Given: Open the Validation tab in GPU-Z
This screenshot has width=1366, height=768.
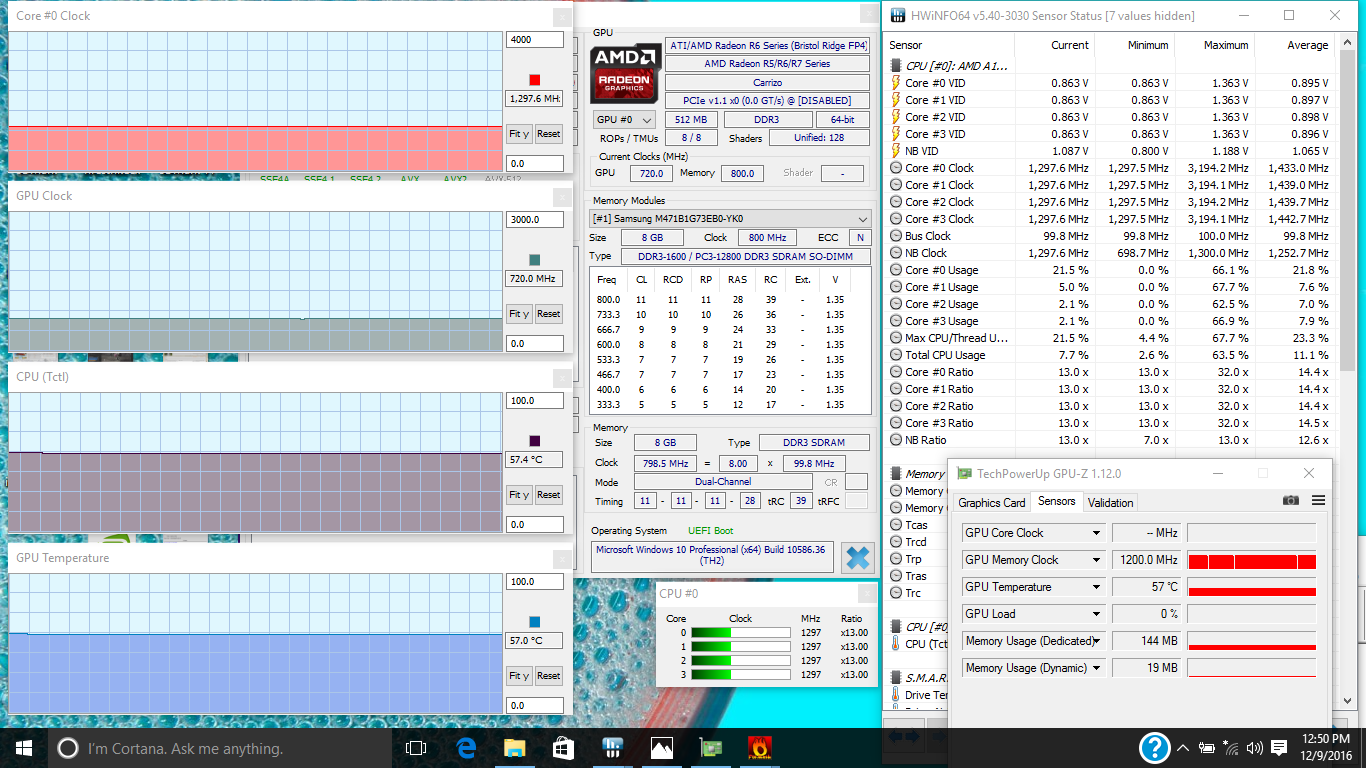Looking at the screenshot, I should point(1111,503).
